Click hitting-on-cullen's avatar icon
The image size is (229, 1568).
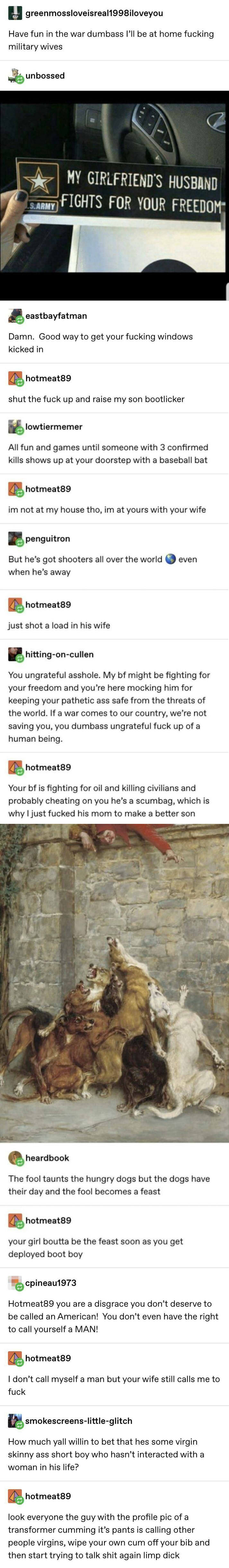(x=15, y=654)
